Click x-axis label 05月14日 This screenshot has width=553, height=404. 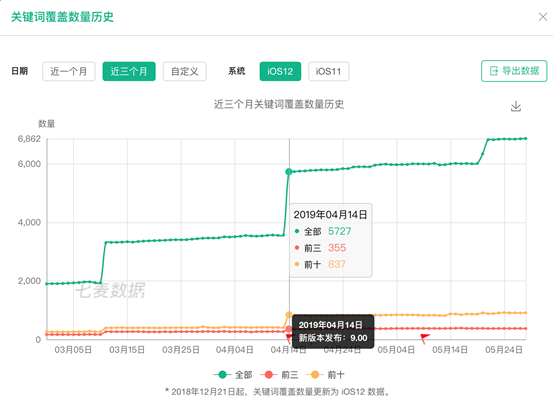[x=450, y=350]
